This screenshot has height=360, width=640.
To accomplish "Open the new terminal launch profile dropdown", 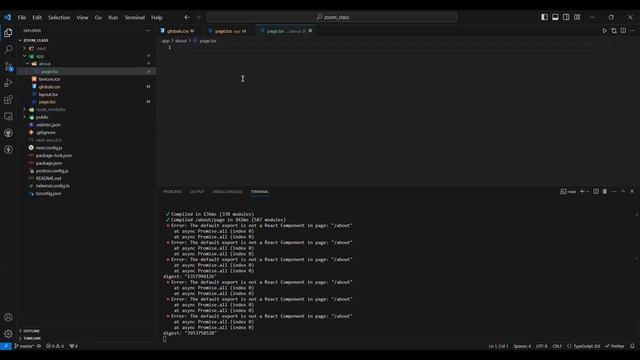I will (x=588, y=191).
